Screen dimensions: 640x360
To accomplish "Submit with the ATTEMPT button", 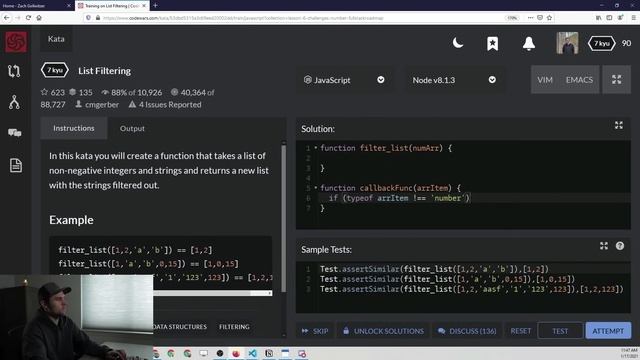I will [608, 331].
